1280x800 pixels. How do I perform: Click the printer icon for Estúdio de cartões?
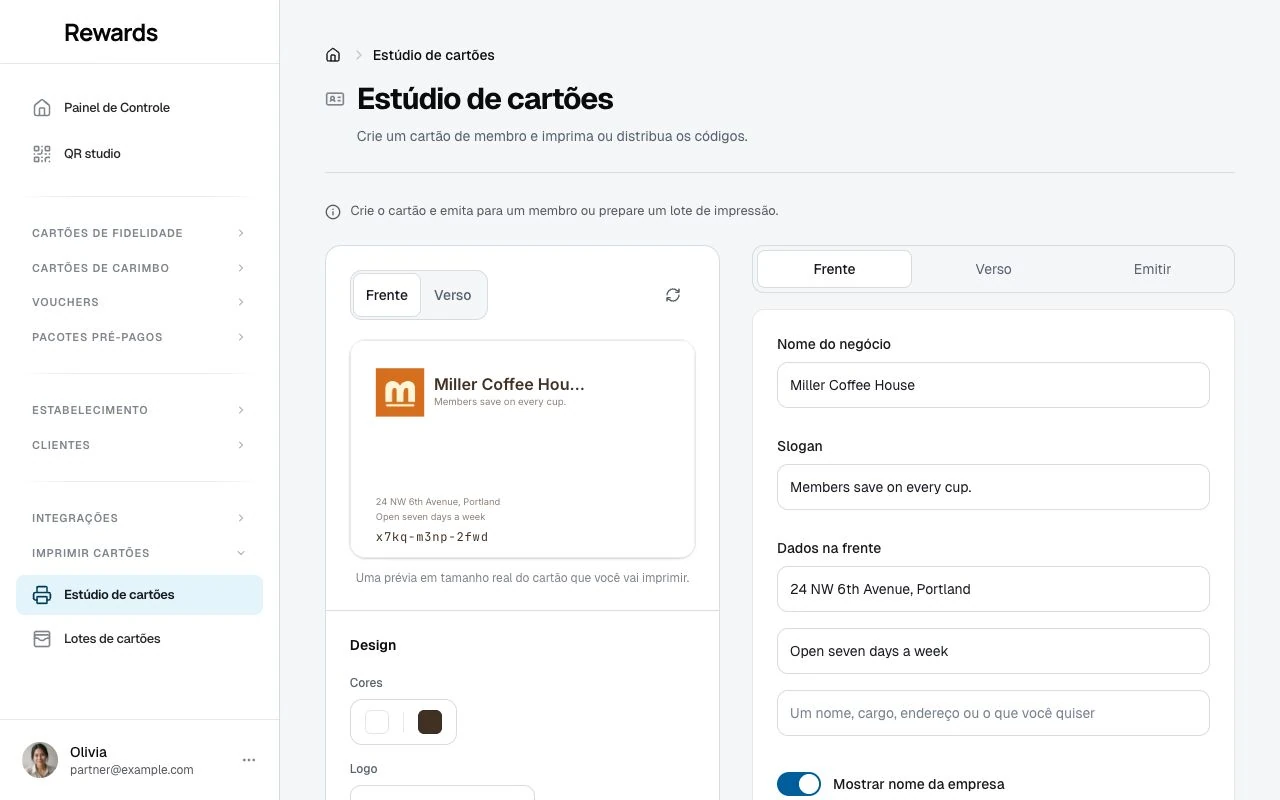pos(42,595)
